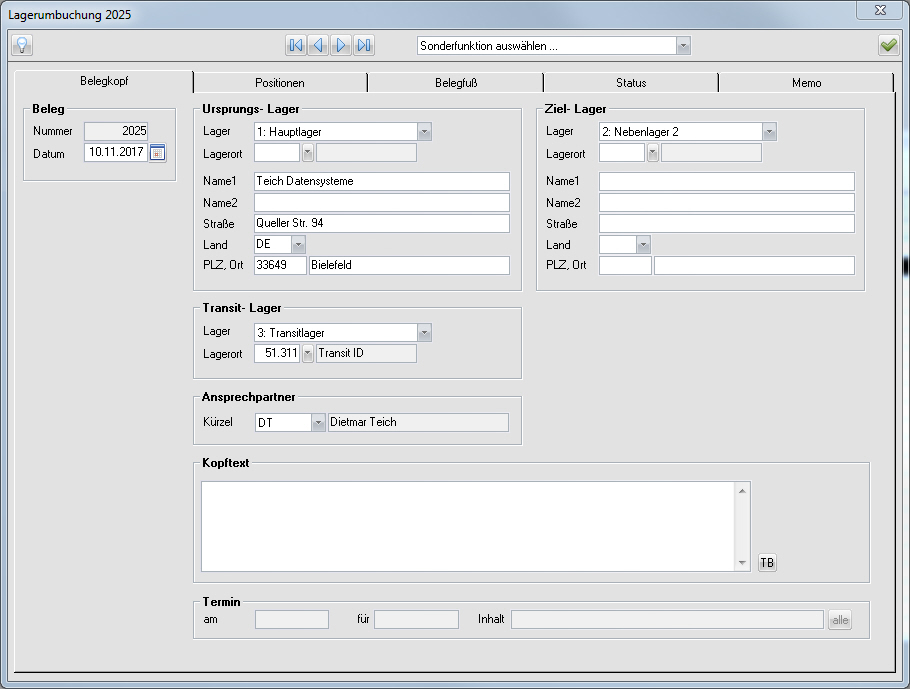
Task: Open the calendar date picker beside Datum
Action: coord(157,153)
